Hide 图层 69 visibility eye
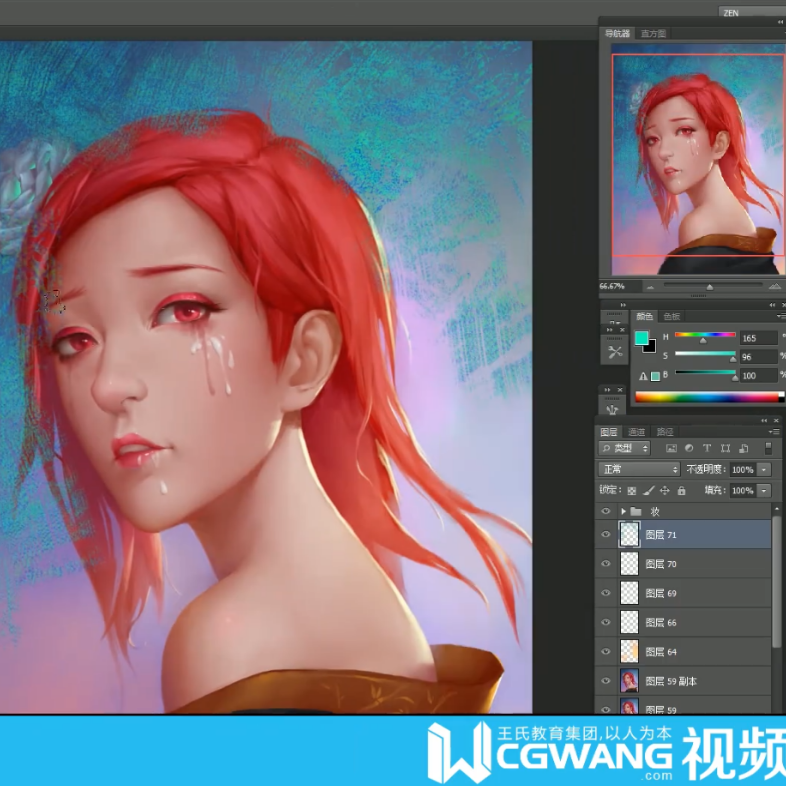 (x=606, y=593)
